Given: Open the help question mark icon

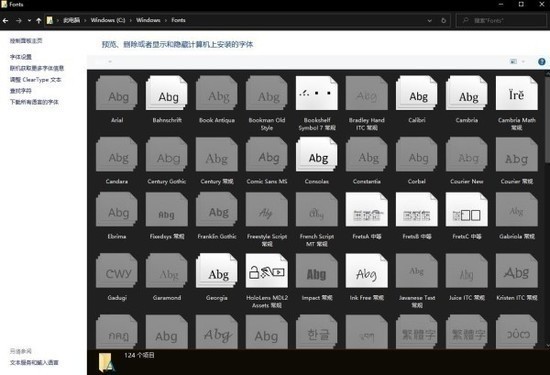Looking at the screenshot, I should [x=542, y=62].
